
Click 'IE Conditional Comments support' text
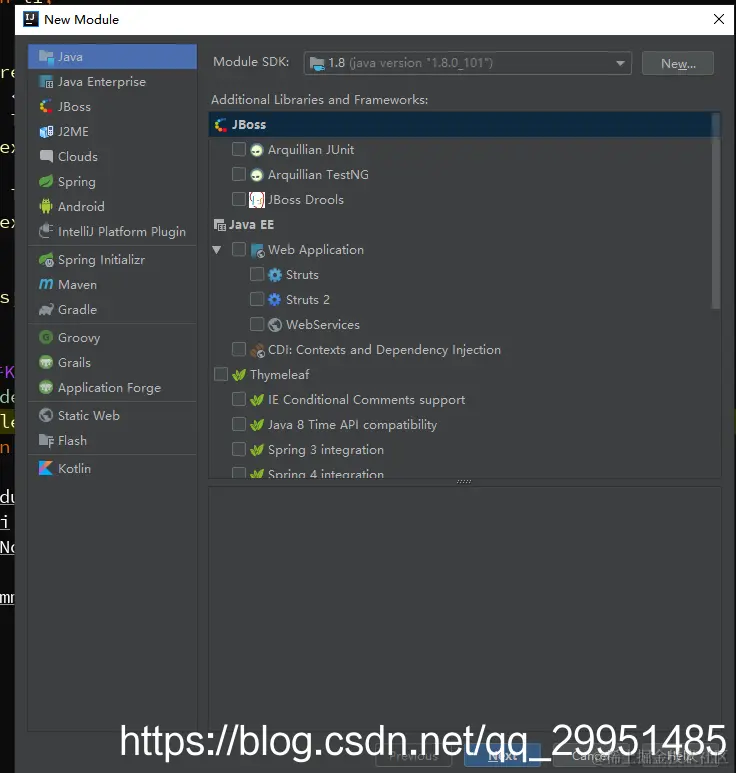[x=366, y=399]
